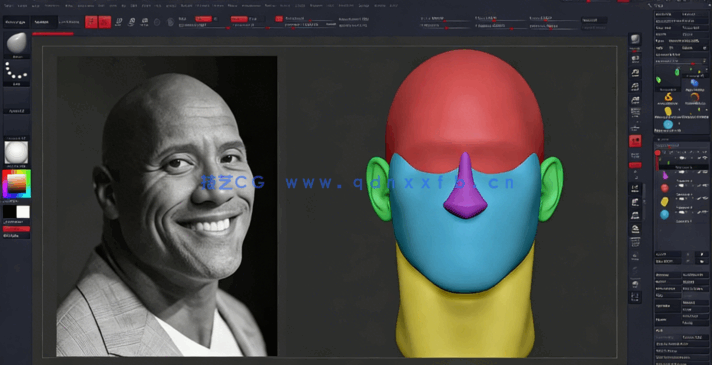Open the dotted stroke type selector
712x365 pixels.
coord(16,72)
